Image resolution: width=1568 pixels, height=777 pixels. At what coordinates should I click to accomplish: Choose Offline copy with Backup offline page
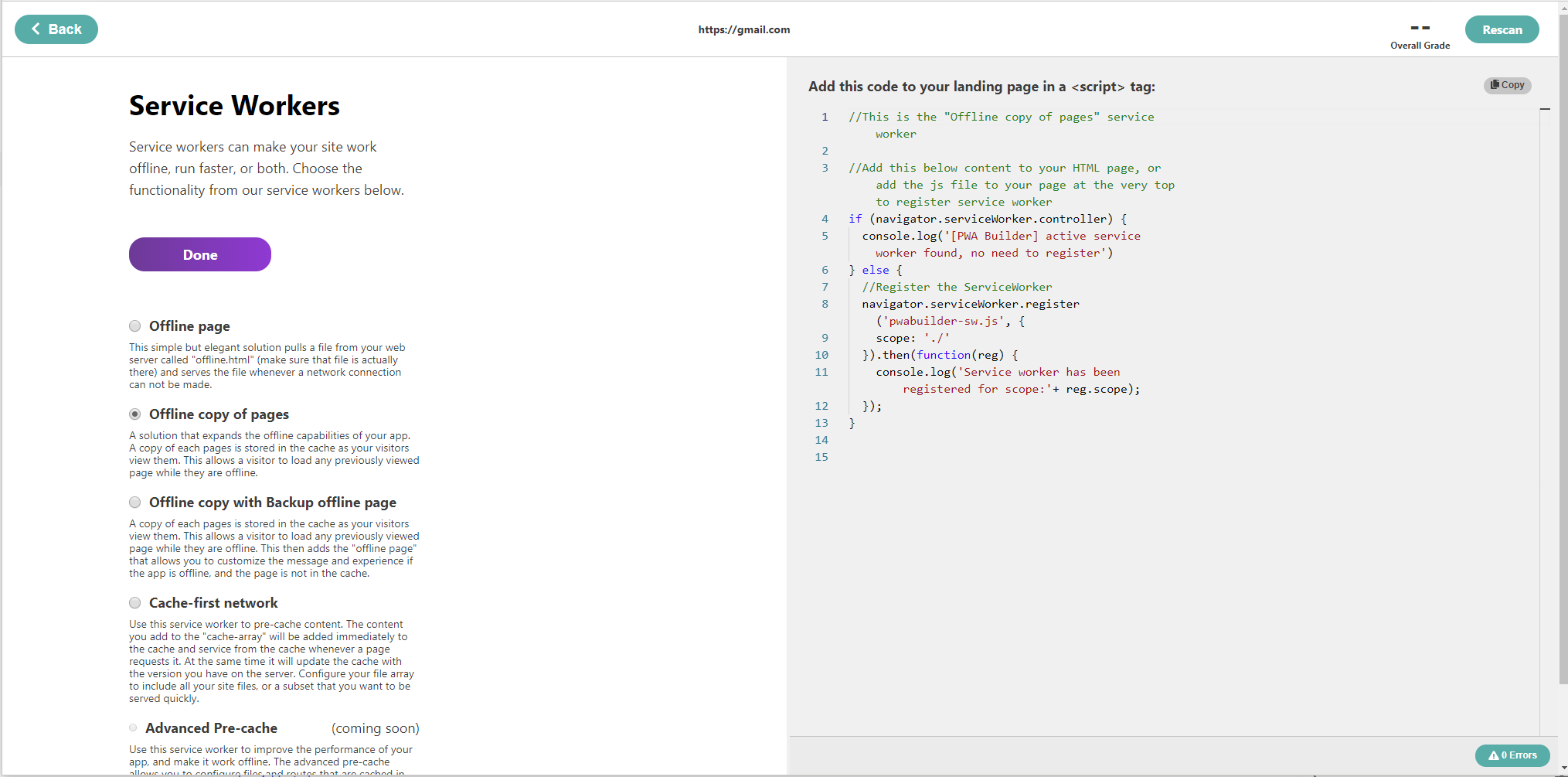pyautogui.click(x=135, y=503)
